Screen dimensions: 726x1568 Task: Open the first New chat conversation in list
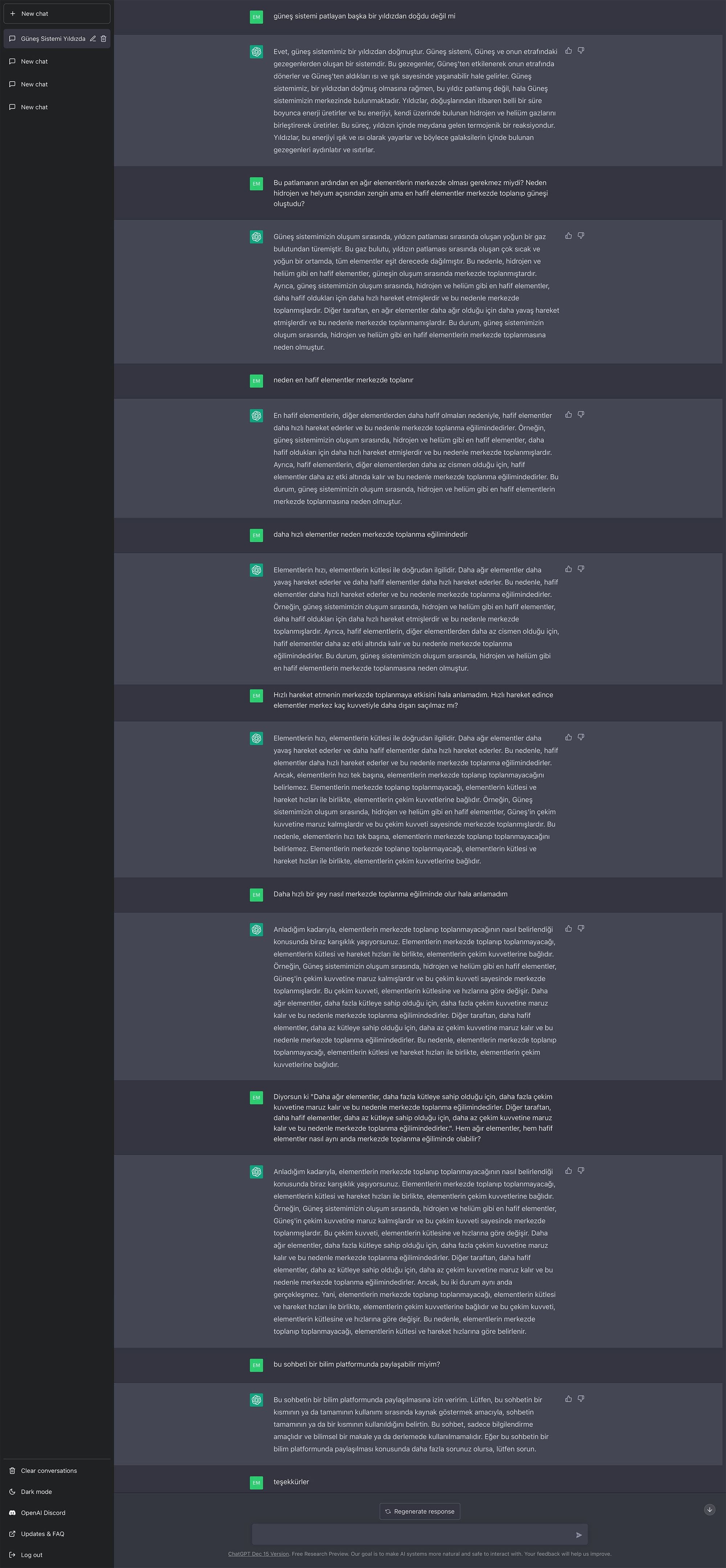pos(57,61)
